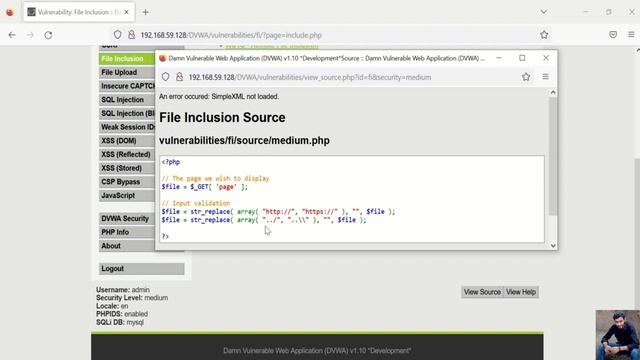Open the hamburger menu in source popup
This screenshot has width=640, height=360.
pyautogui.click(x=545, y=77)
